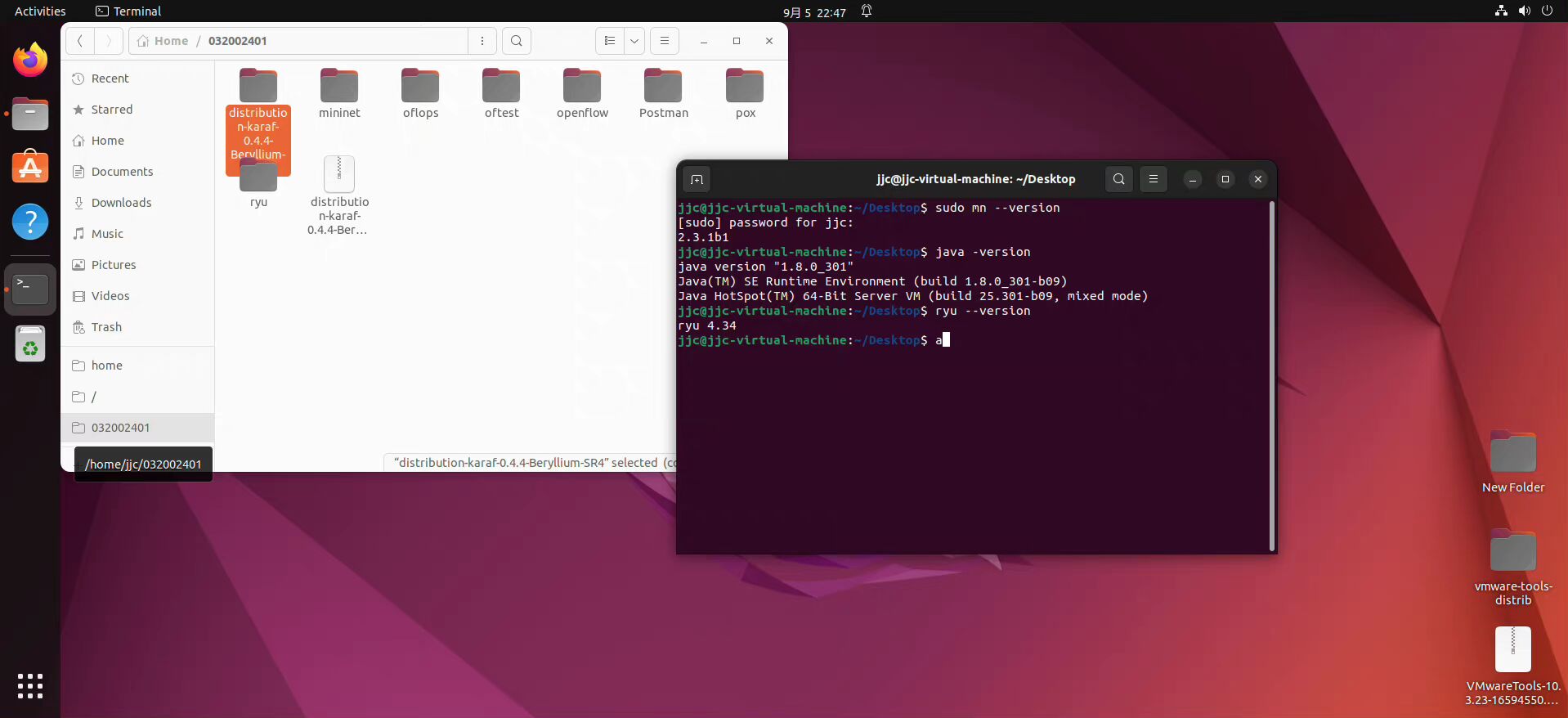The width and height of the screenshot is (1568, 718).
Task: Open Files app in the dock
Action: pos(30,114)
